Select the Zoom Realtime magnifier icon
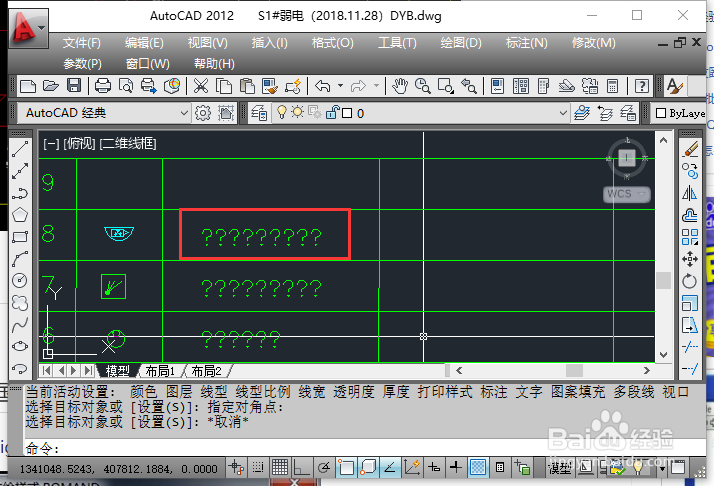 (x=423, y=86)
